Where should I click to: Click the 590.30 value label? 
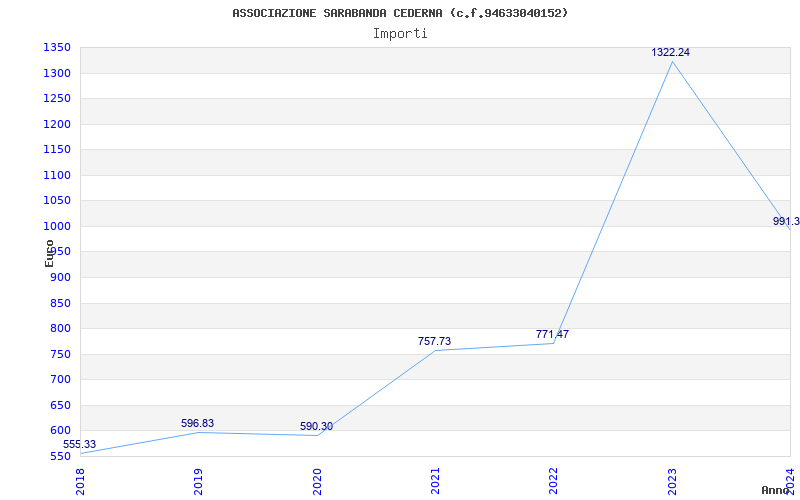point(316,427)
